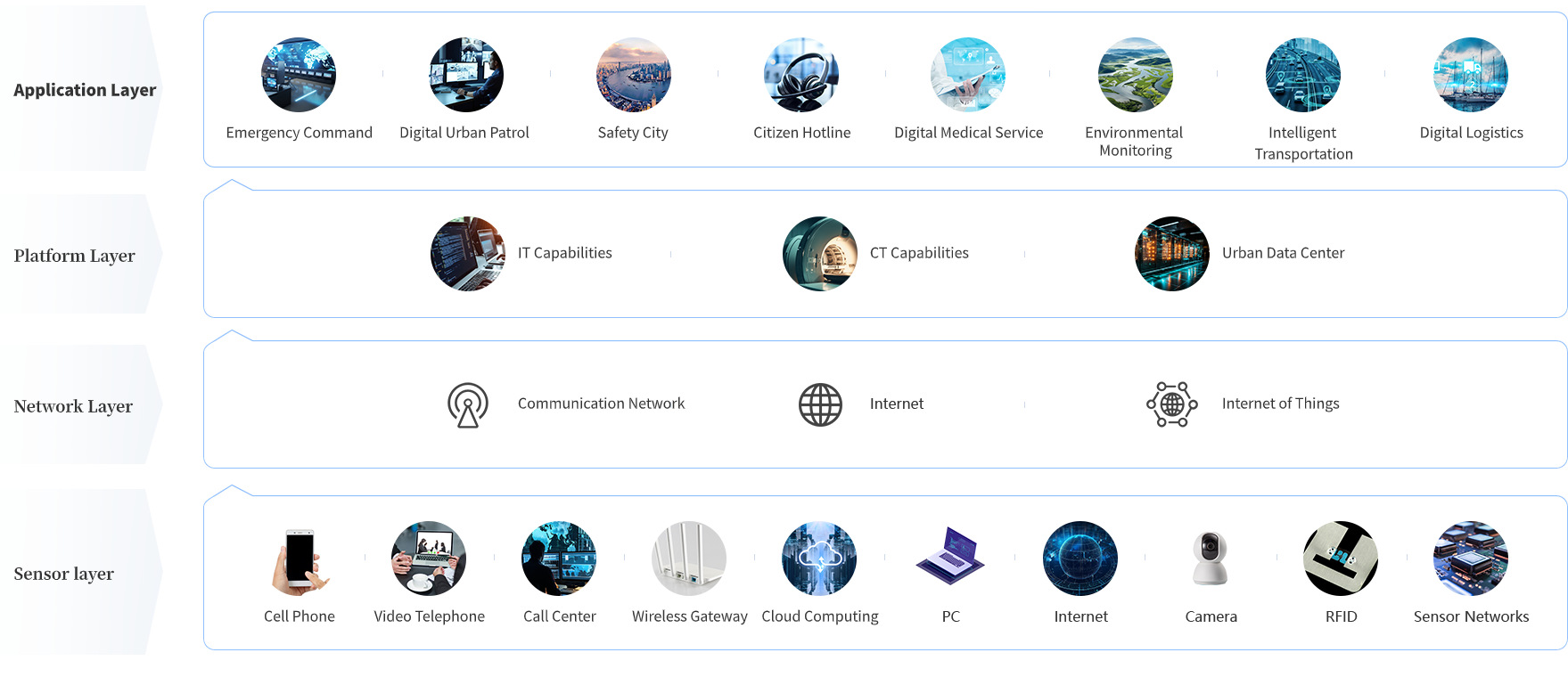Click the Internet of Things icon
This screenshot has height=677, width=1568.
pos(1171,404)
